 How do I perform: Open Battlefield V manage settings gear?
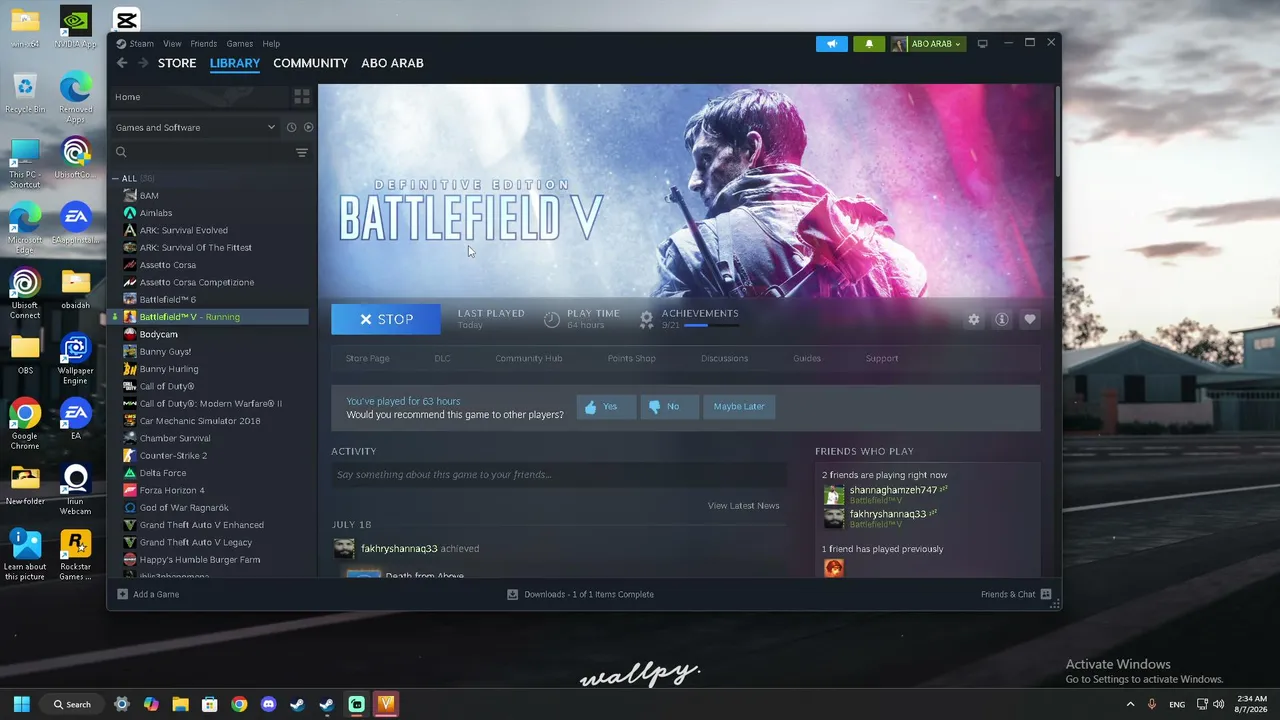pyautogui.click(x=973, y=320)
